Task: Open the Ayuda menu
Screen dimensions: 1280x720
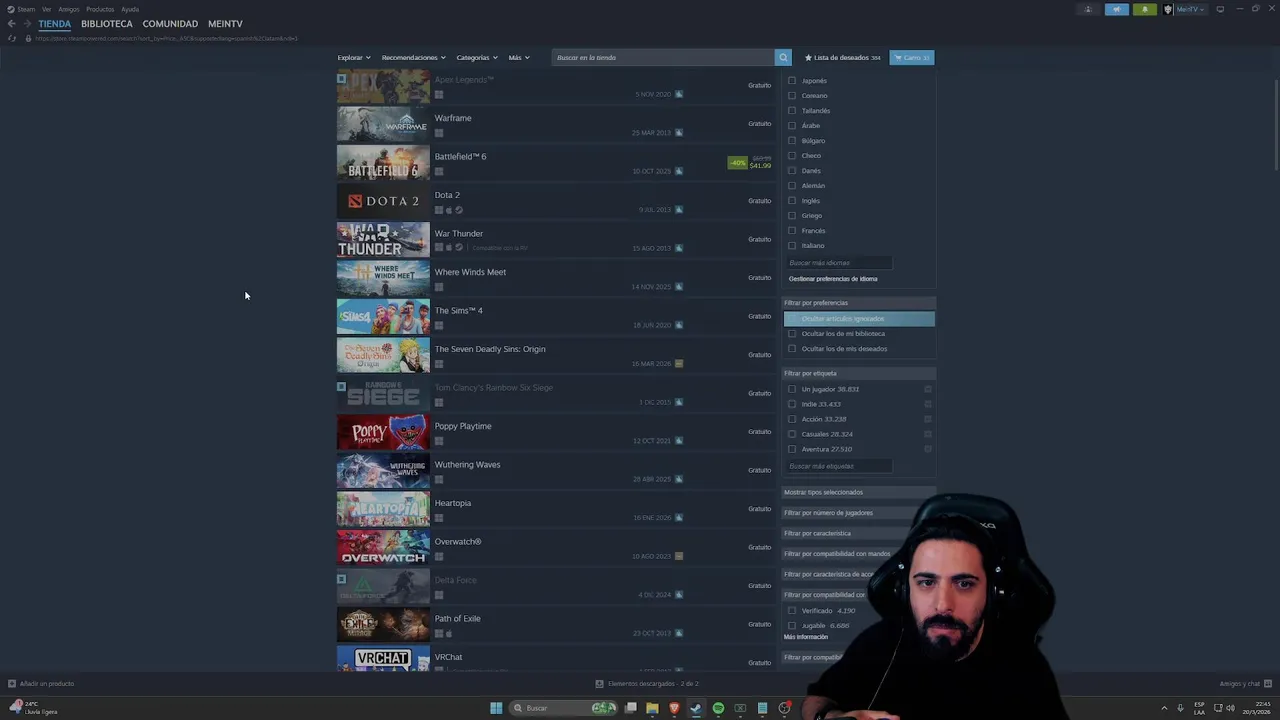Action: point(130,9)
